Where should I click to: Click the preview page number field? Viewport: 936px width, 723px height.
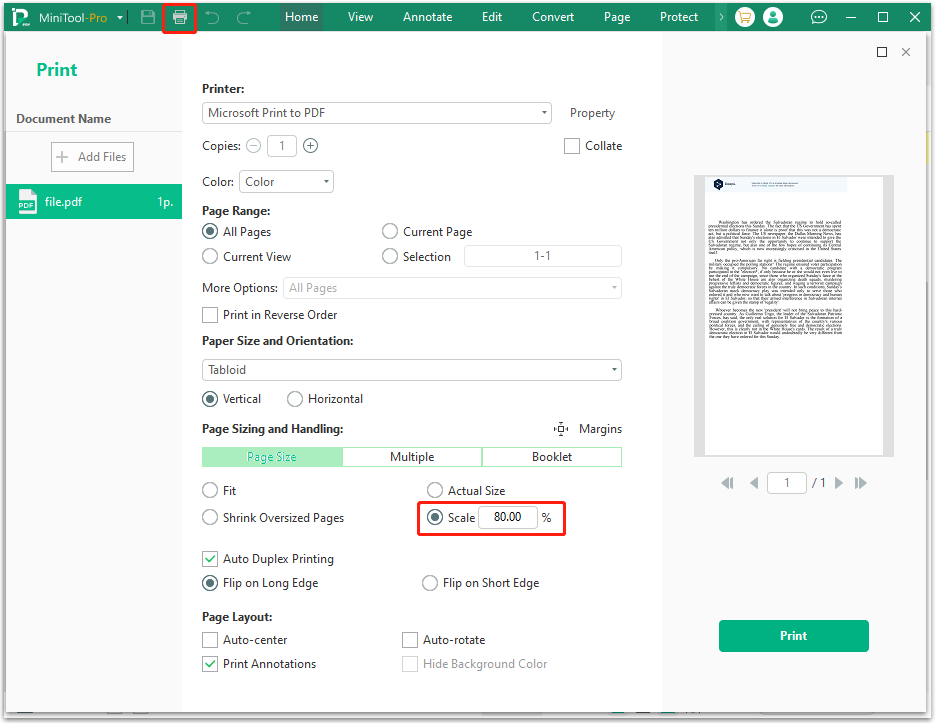pyautogui.click(x=787, y=483)
